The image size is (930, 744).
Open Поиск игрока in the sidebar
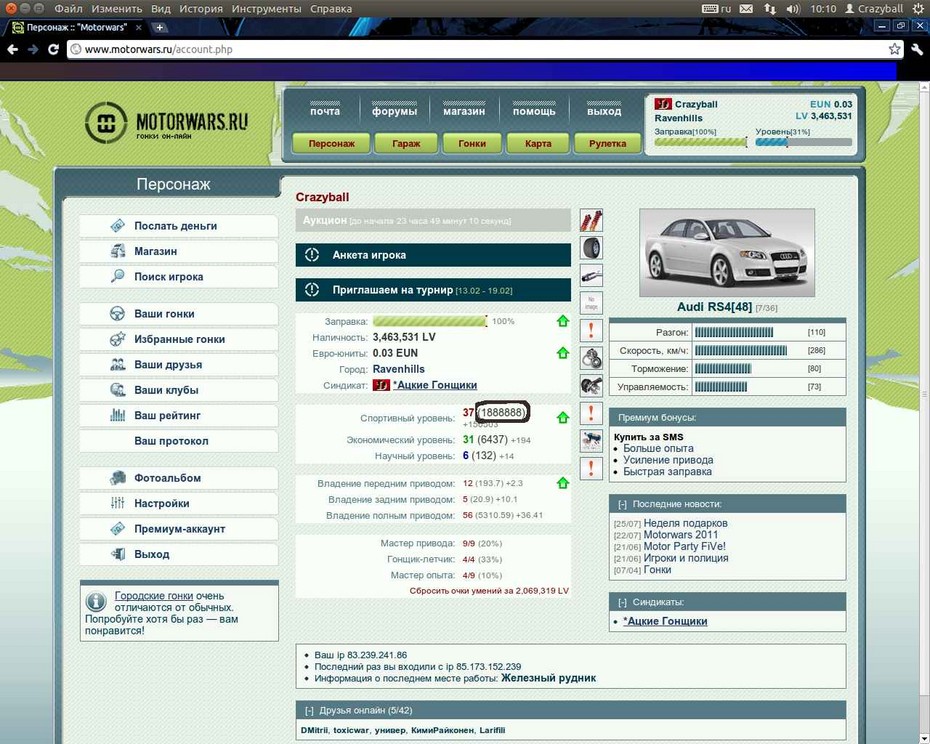point(179,277)
